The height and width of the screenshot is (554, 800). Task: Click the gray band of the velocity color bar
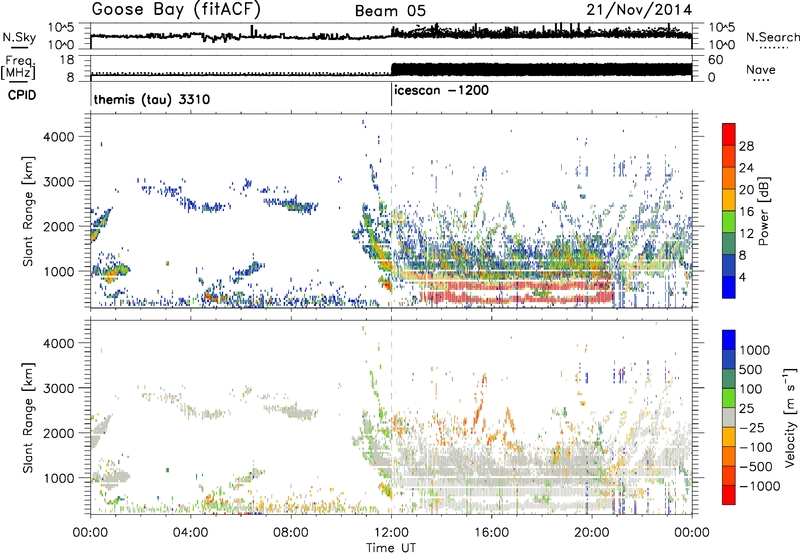(729, 417)
